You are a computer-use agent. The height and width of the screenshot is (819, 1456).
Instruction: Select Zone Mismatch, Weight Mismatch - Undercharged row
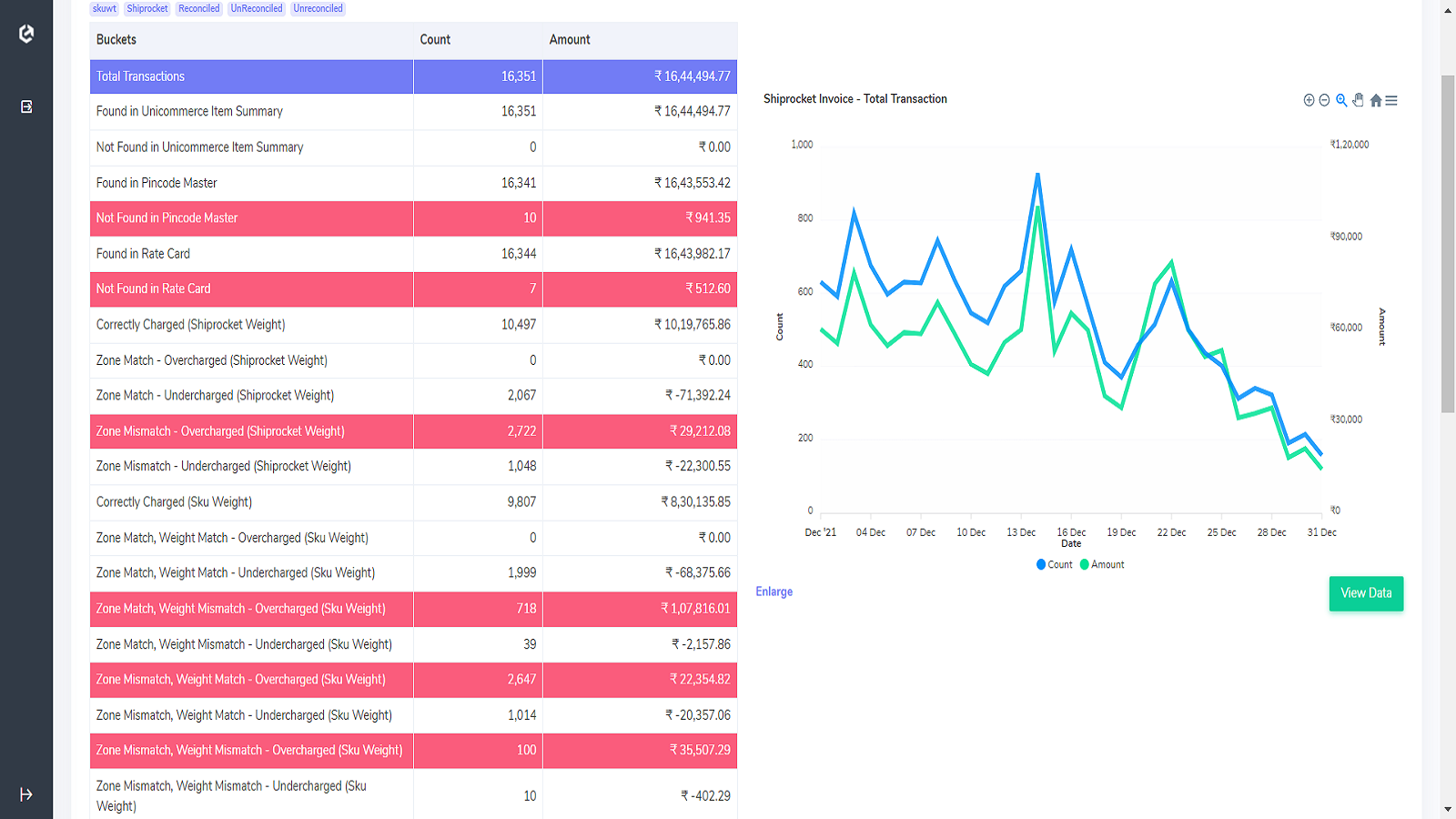pyautogui.click(x=413, y=795)
